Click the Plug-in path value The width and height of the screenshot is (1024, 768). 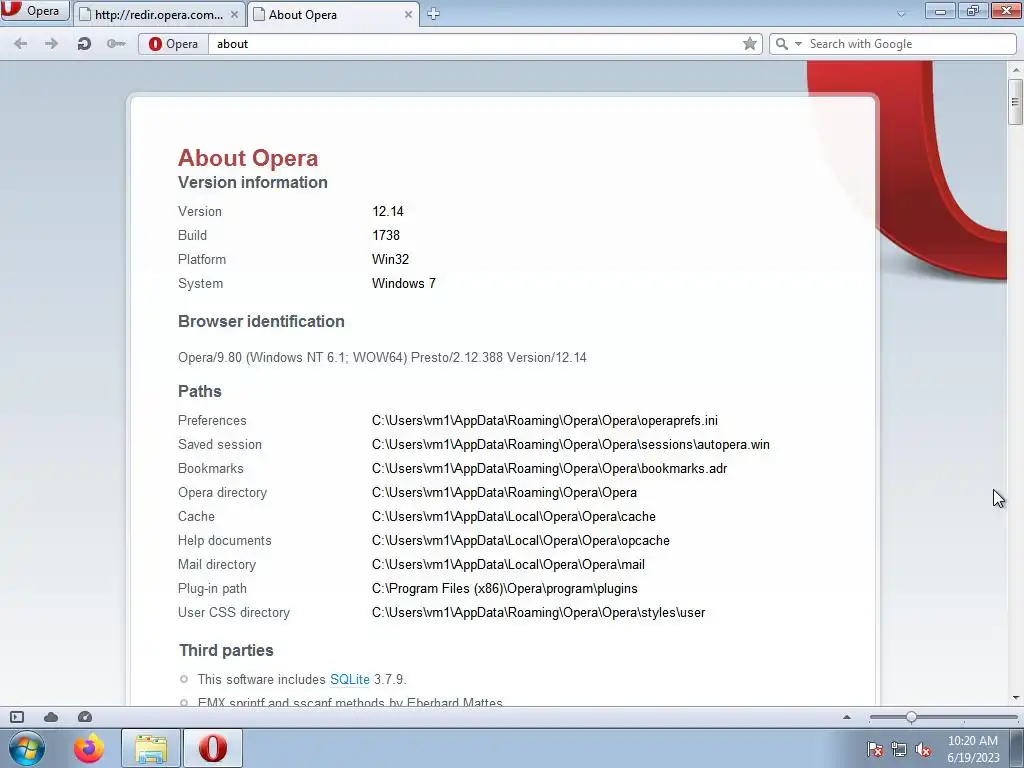(x=504, y=588)
